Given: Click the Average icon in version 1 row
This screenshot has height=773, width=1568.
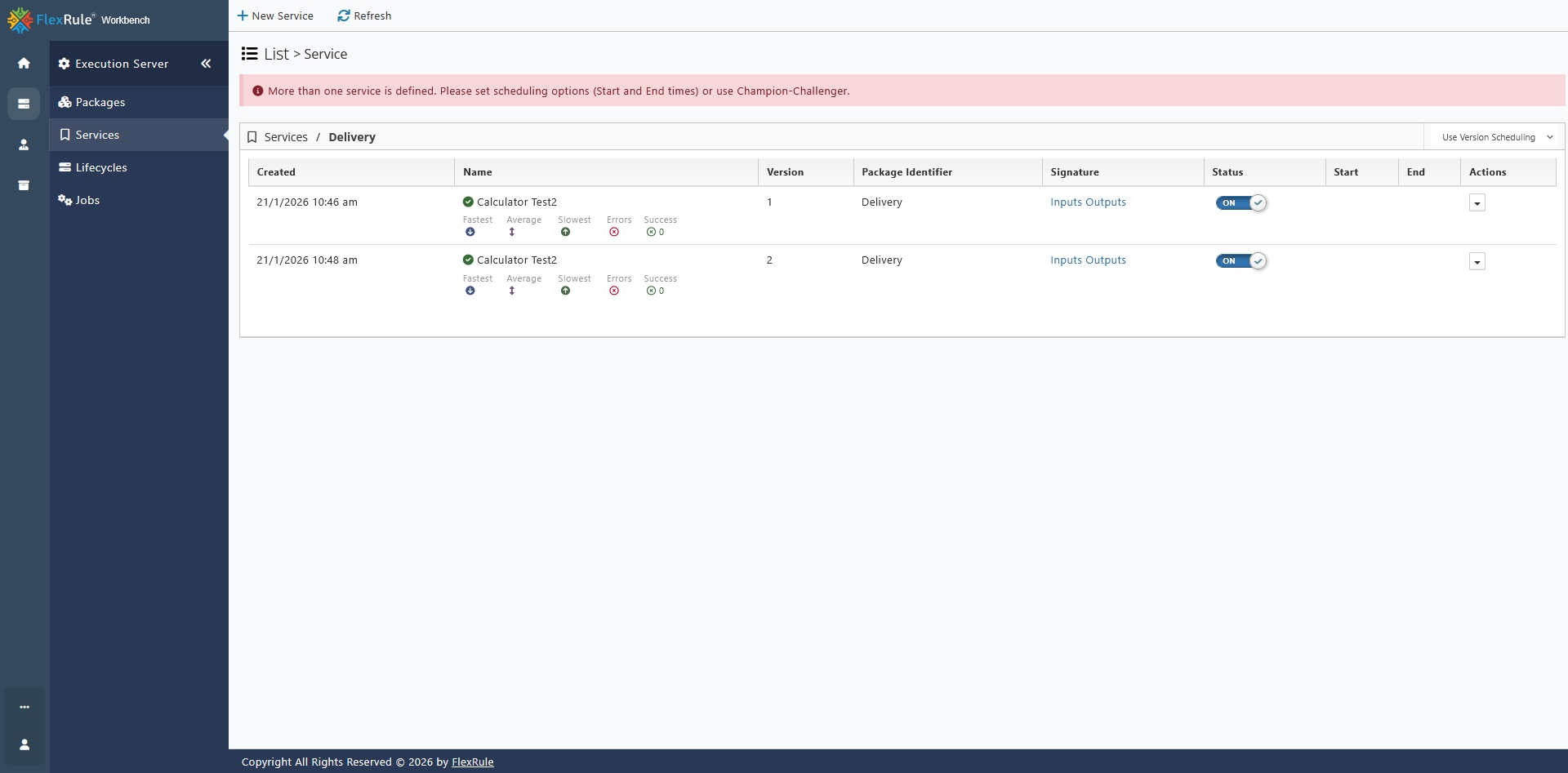Looking at the screenshot, I should pos(512,232).
